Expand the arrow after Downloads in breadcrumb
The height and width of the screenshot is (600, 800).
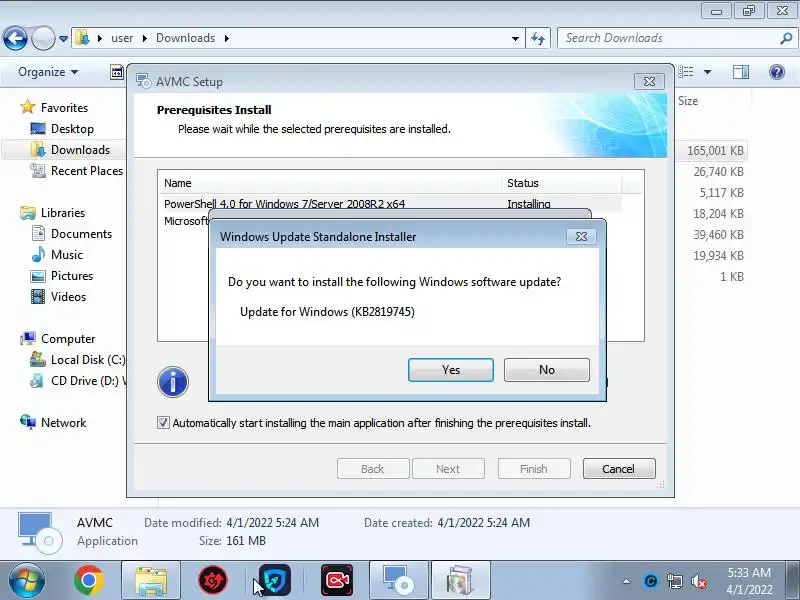click(x=227, y=38)
